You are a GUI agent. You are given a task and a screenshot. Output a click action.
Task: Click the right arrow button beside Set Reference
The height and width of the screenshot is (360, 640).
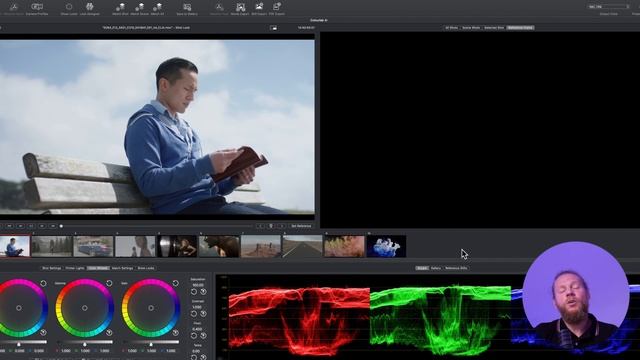pyautogui.click(x=282, y=226)
